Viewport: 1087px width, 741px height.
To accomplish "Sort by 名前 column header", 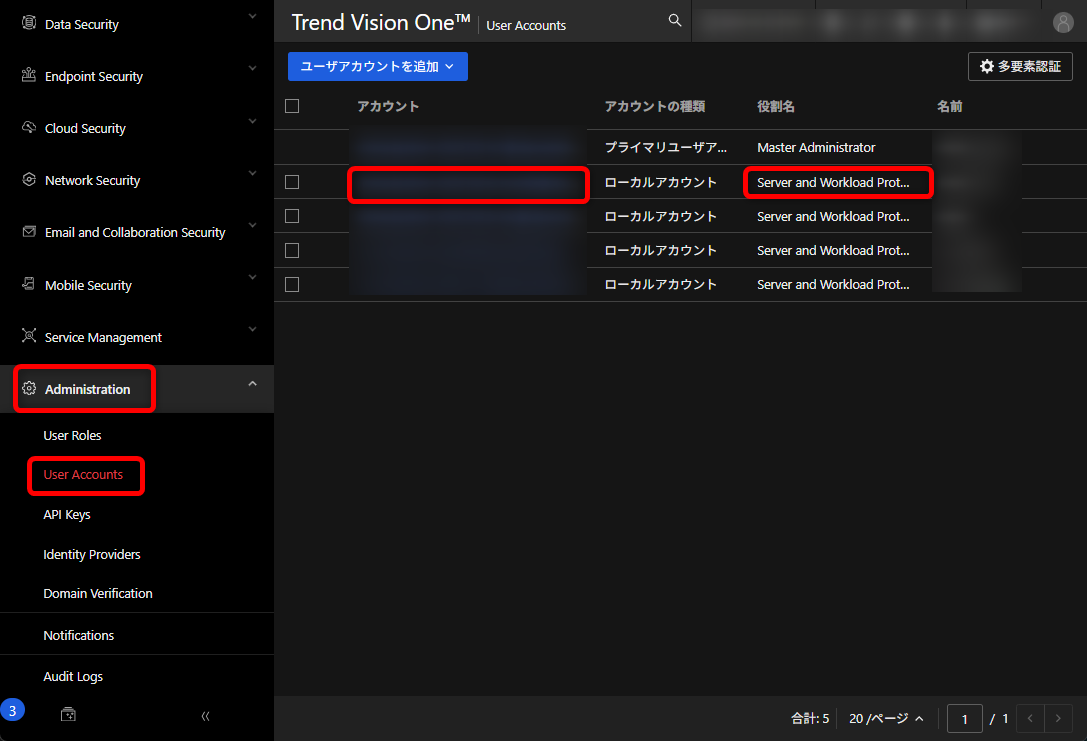I will 949,106.
